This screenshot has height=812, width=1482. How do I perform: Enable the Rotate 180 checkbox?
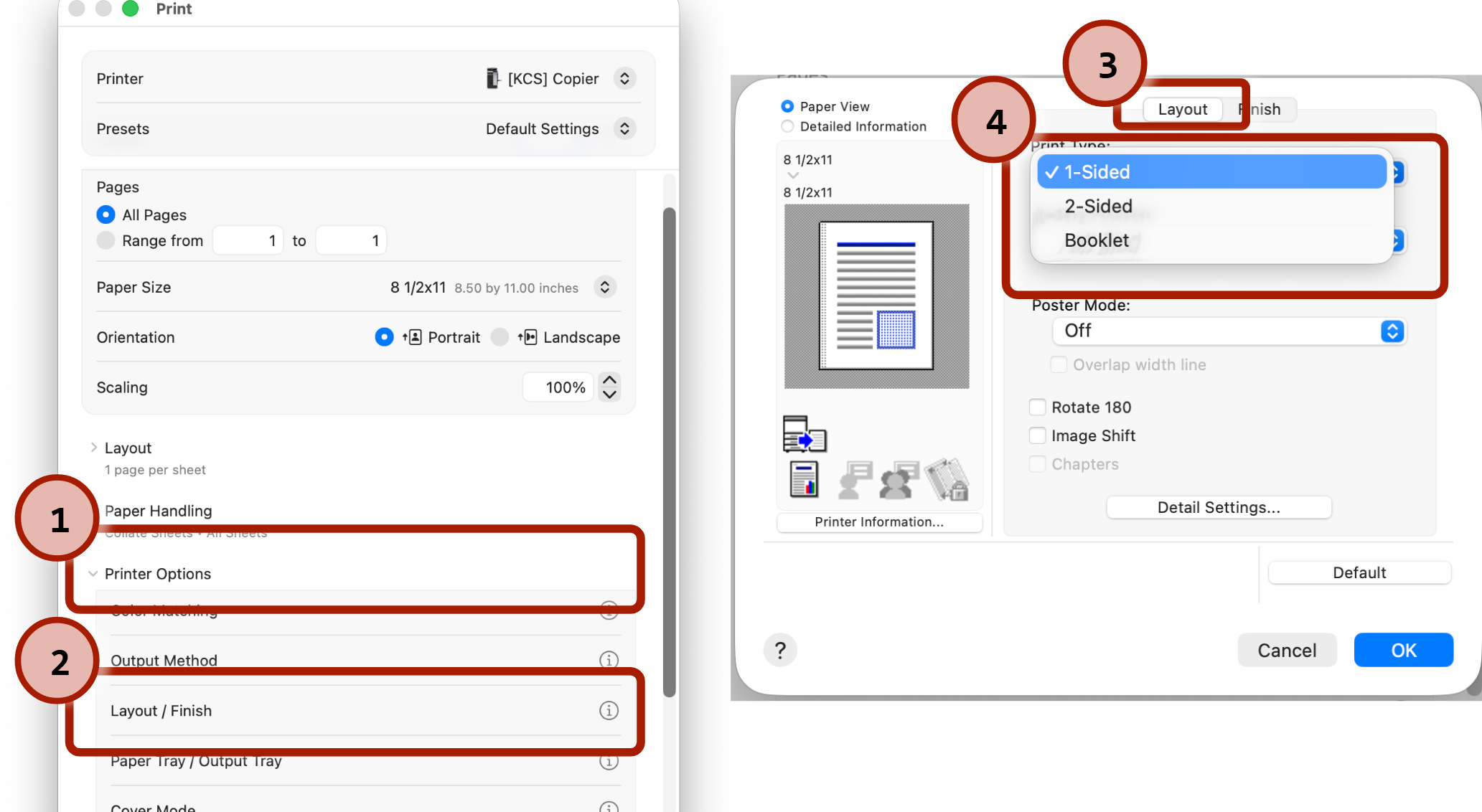click(1037, 407)
